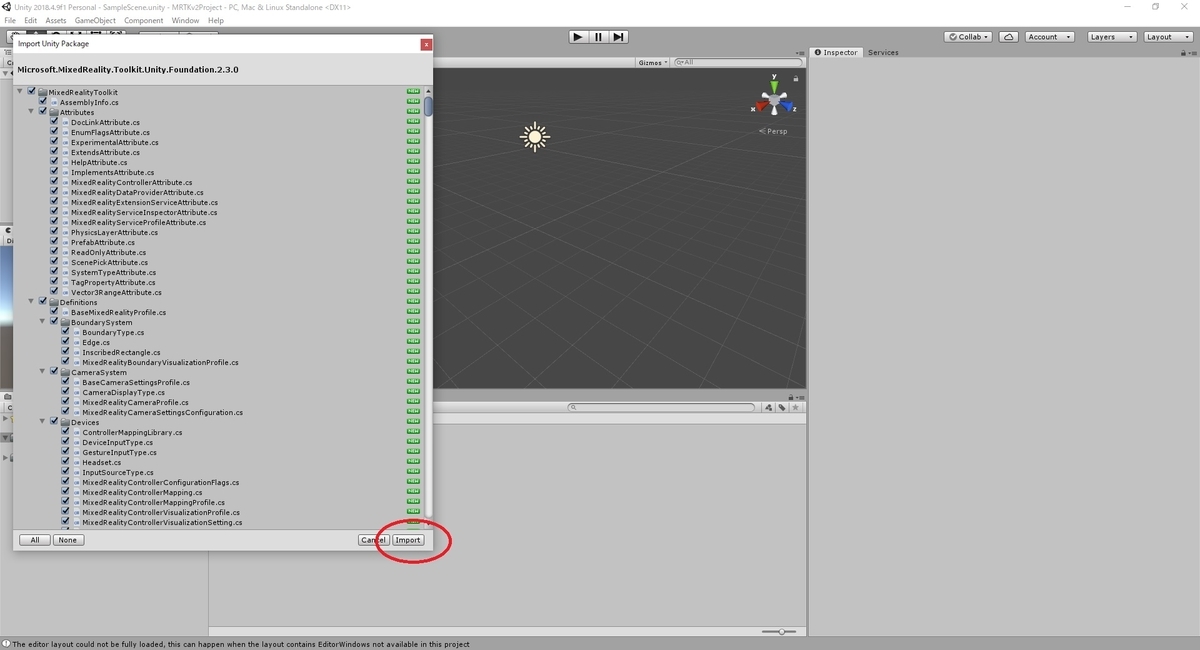Collapse the Attributes folder arrow
1200x650 pixels.
(x=31, y=112)
